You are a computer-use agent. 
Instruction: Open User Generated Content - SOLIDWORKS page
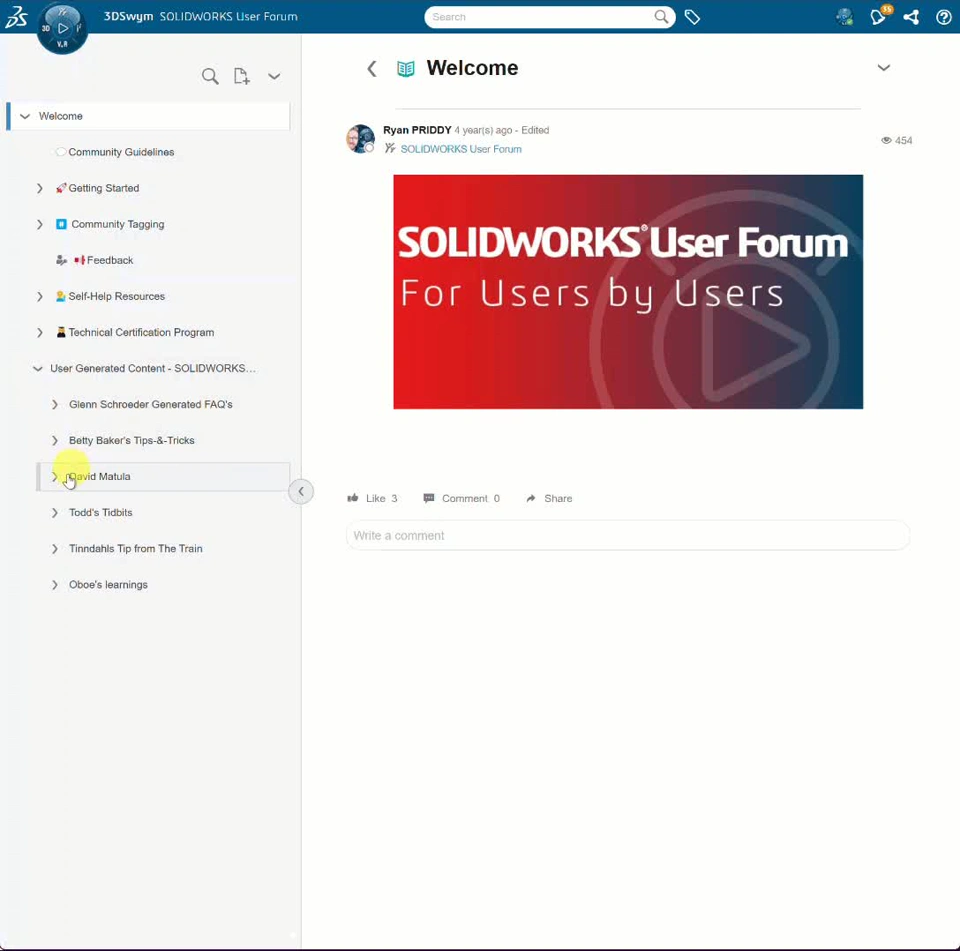coord(153,369)
